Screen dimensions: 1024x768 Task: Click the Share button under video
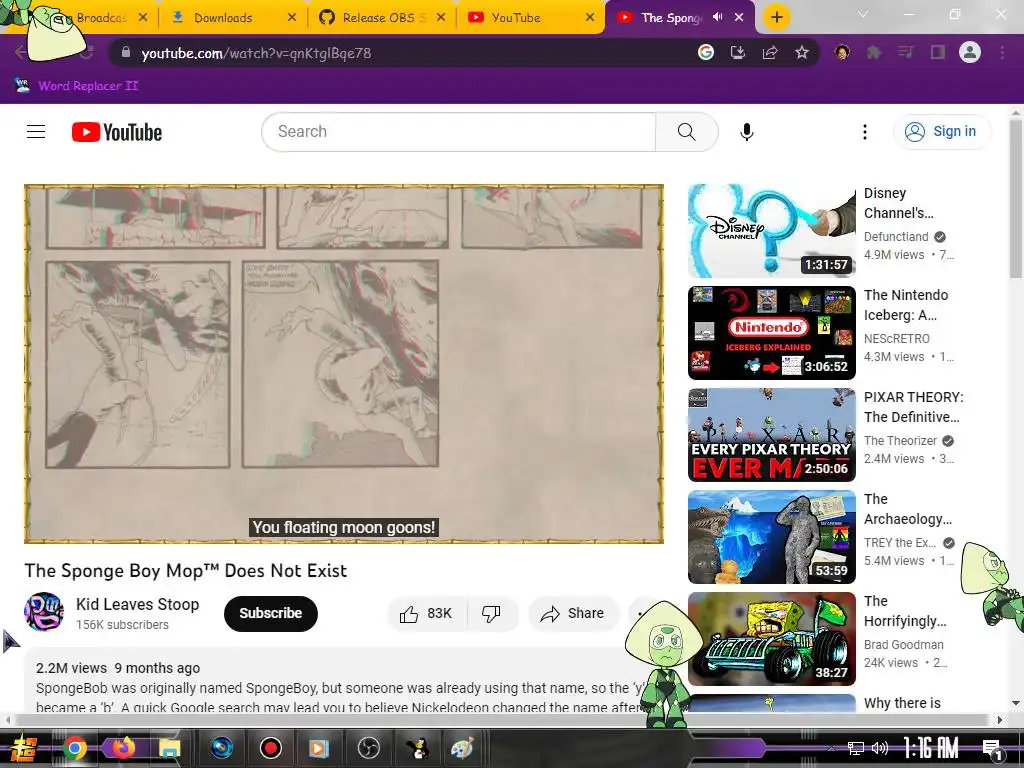coord(573,613)
